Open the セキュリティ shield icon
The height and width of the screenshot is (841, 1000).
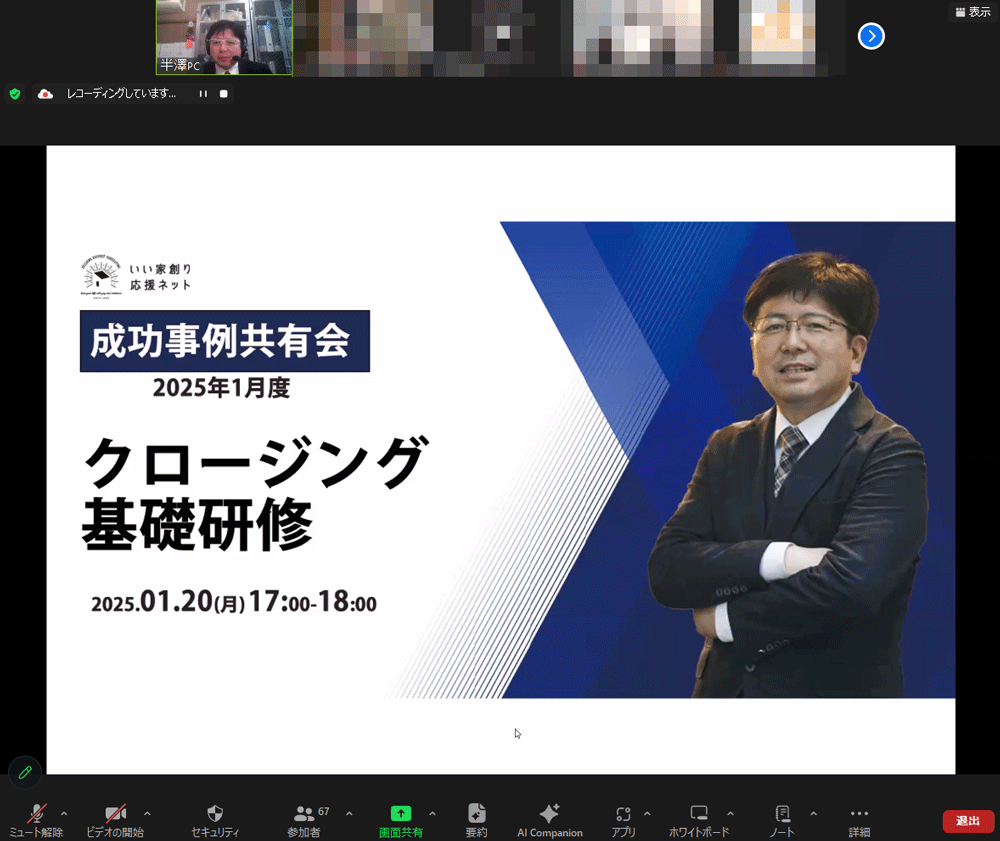[x=215, y=814]
